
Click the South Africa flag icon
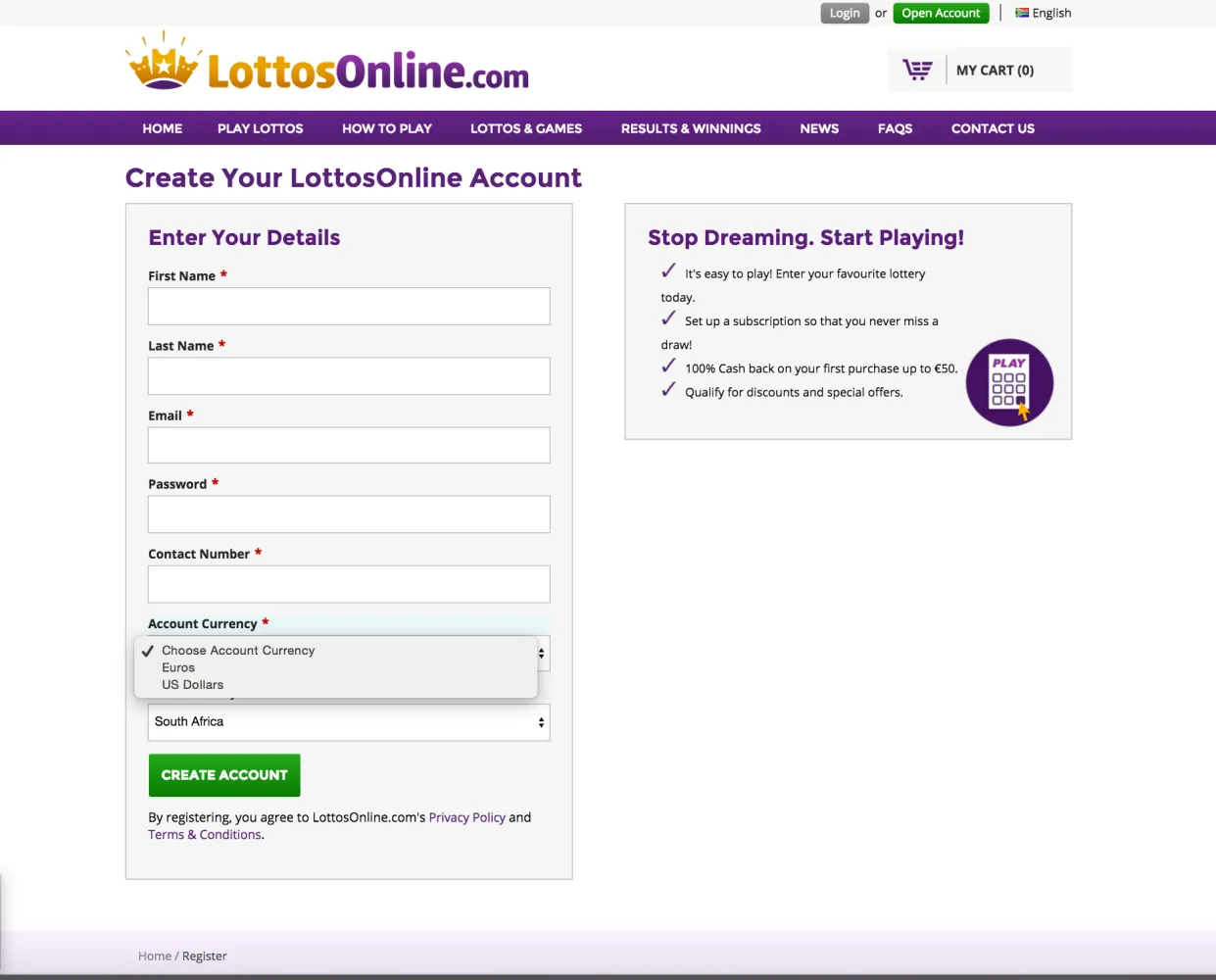click(1022, 13)
